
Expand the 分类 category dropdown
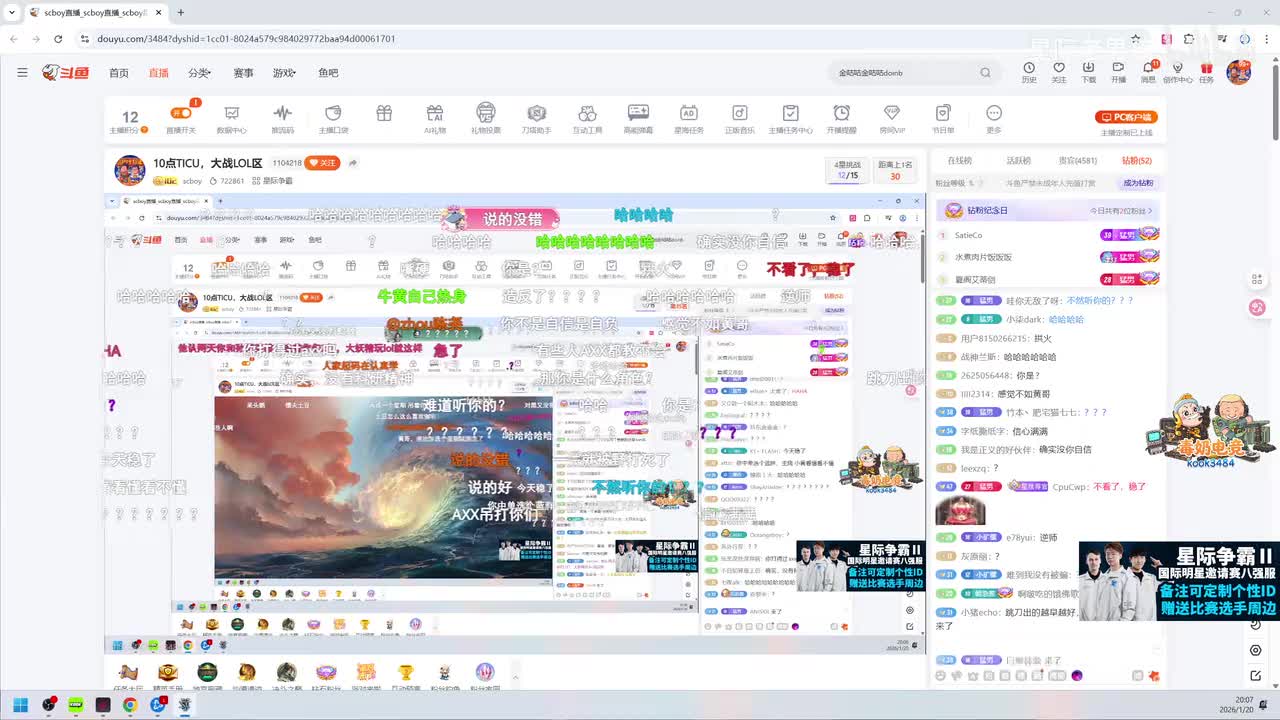click(x=199, y=73)
